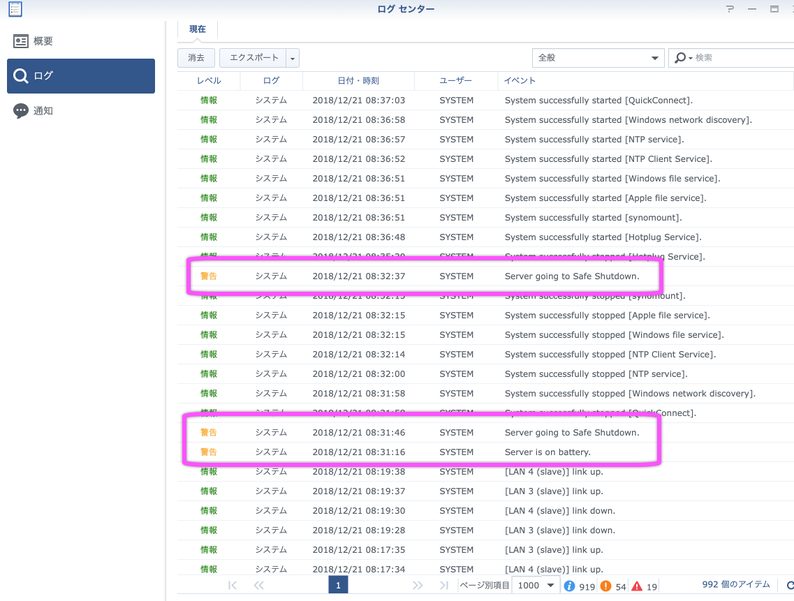Image resolution: width=794 pixels, height=601 pixels.
Task: Expand the エクスポート dropdown arrow
Action: click(x=292, y=58)
